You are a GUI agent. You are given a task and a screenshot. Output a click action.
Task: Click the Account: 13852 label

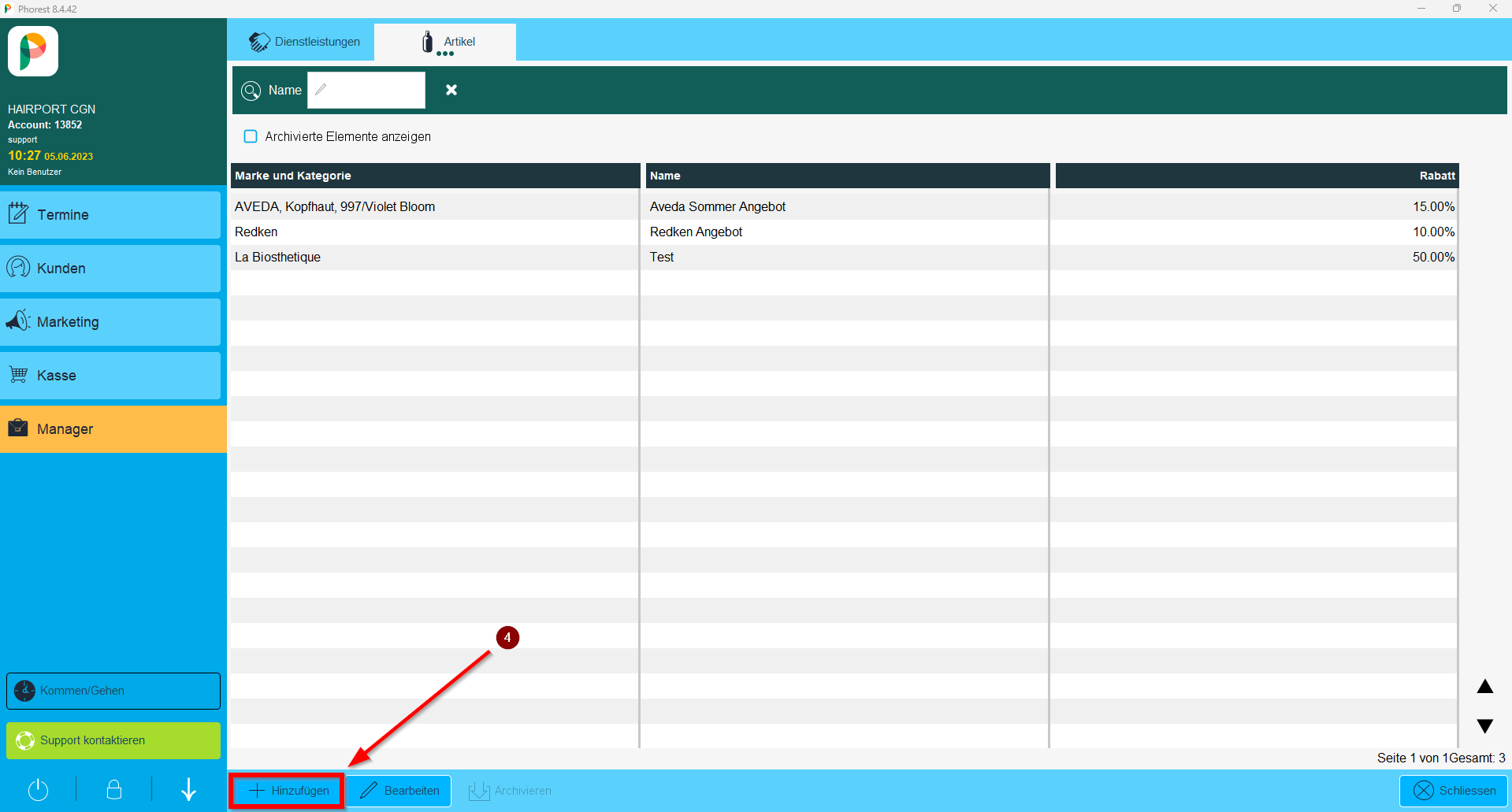point(45,124)
